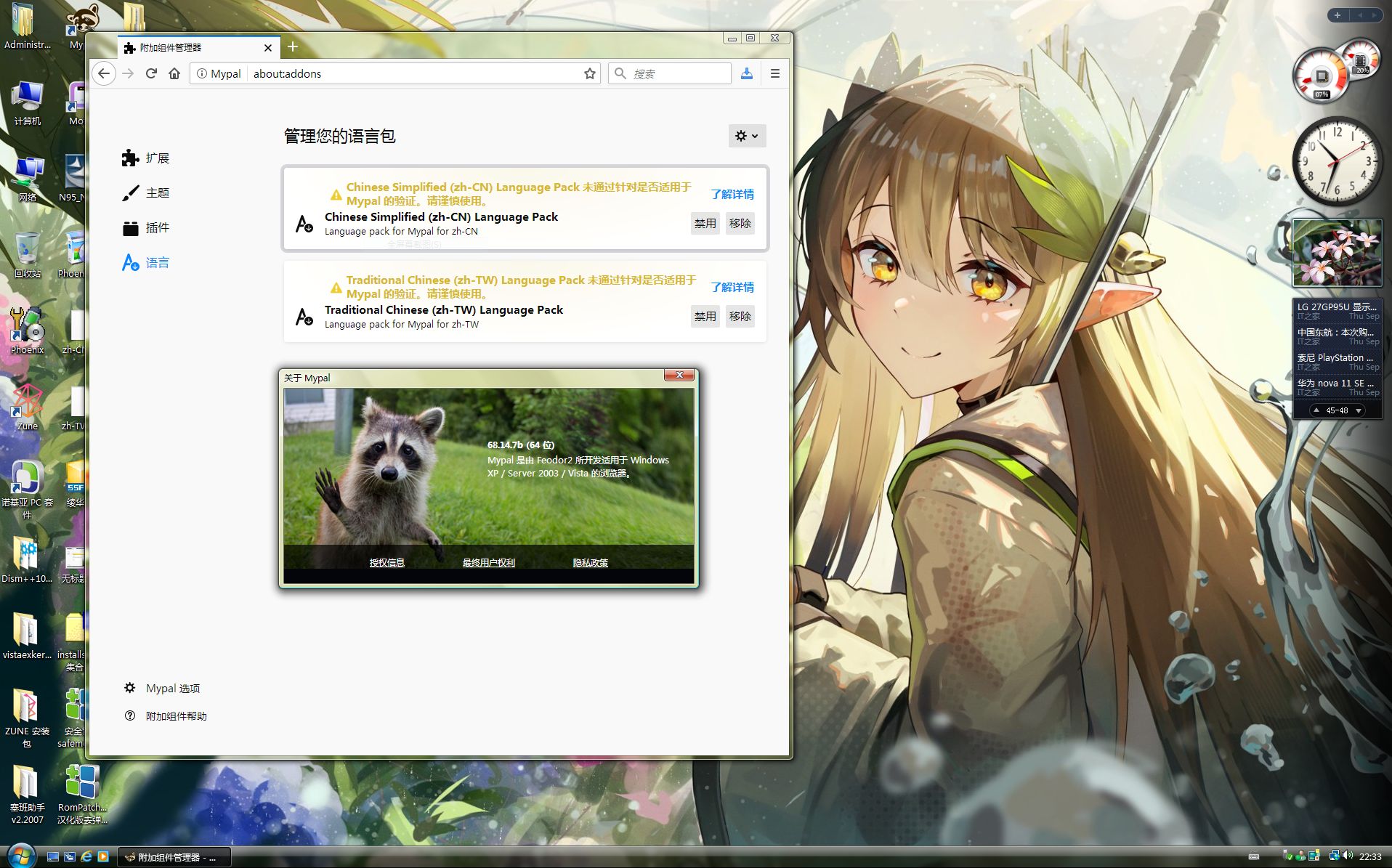1392x868 pixels.
Task: Switch to the 扩展 extensions category
Action: 145,158
